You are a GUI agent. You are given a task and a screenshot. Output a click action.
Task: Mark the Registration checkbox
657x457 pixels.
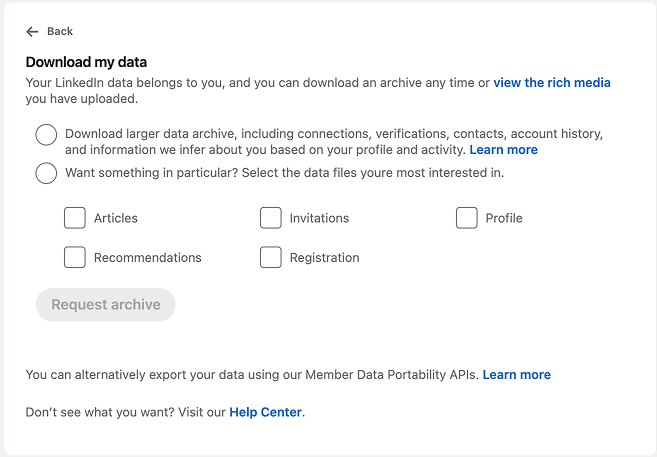271,258
